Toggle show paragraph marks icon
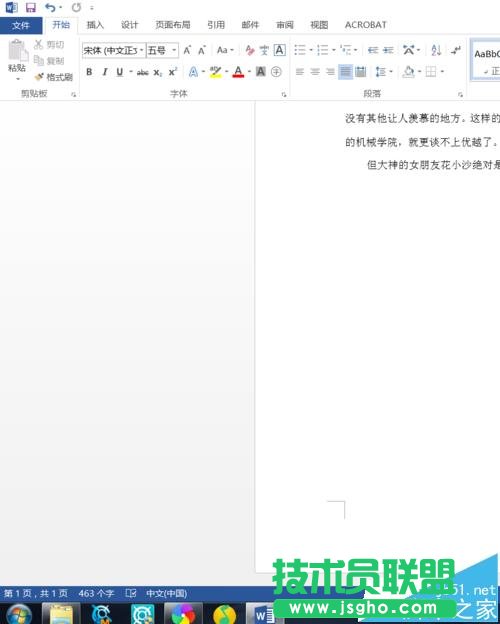This screenshot has width=500, height=624. [x=455, y=50]
